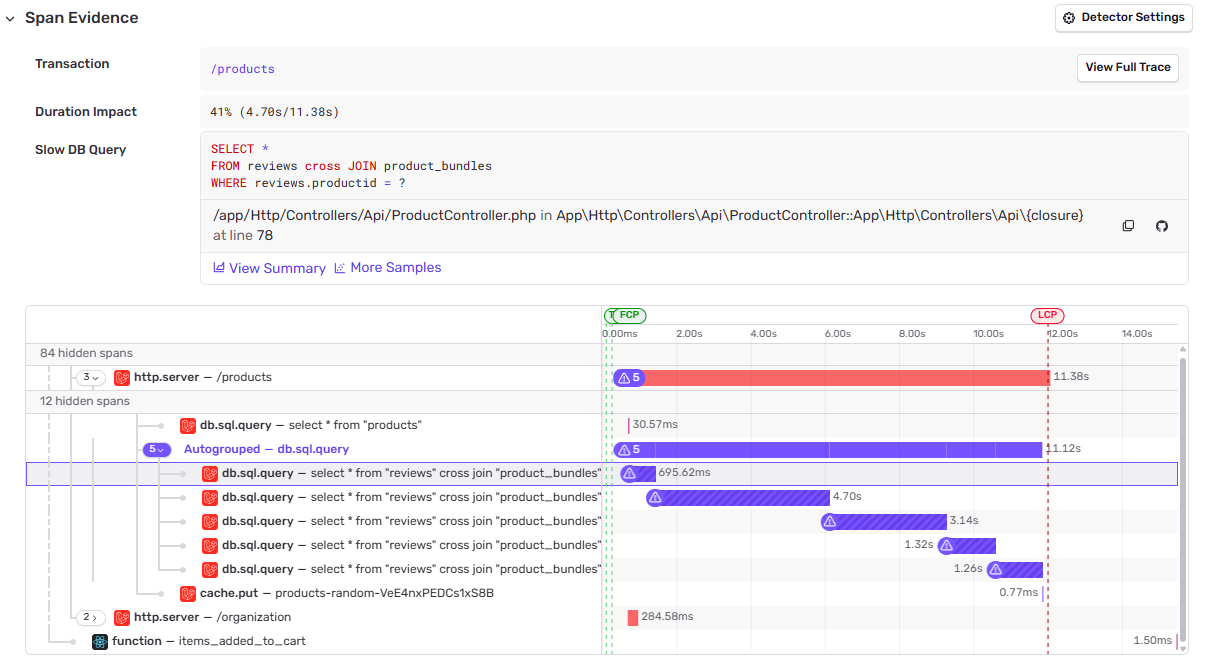Viewport: 1205px width, 668px height.
Task: Click the LCP marker on timeline
Action: click(1047, 315)
